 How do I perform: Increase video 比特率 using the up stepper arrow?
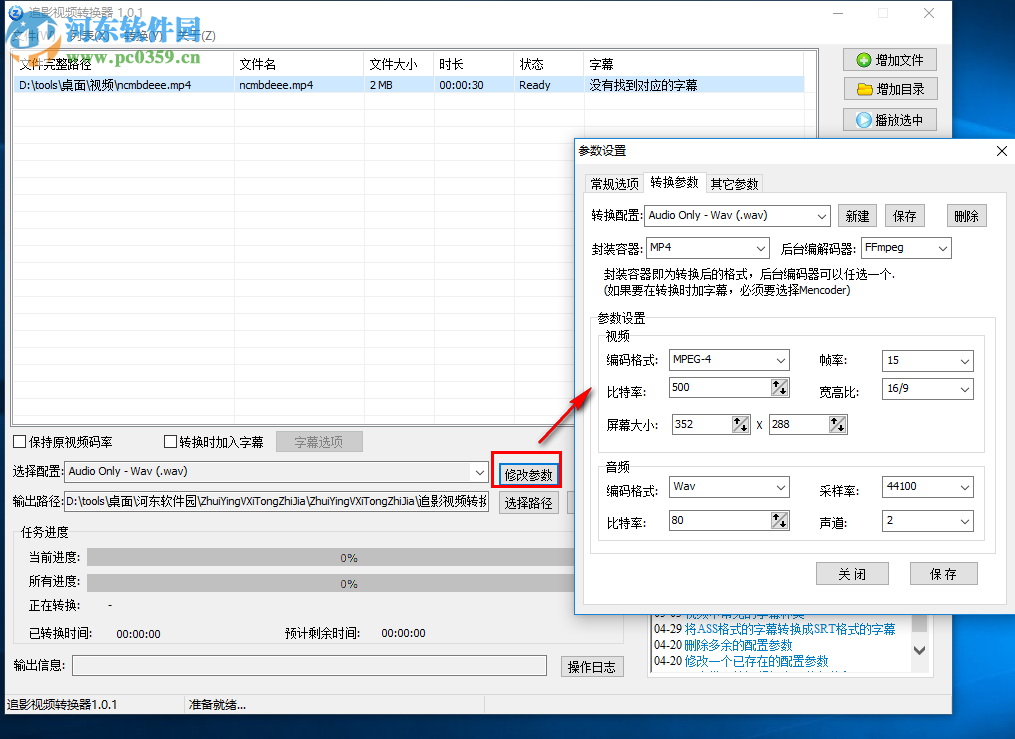pyautogui.click(x=775, y=382)
